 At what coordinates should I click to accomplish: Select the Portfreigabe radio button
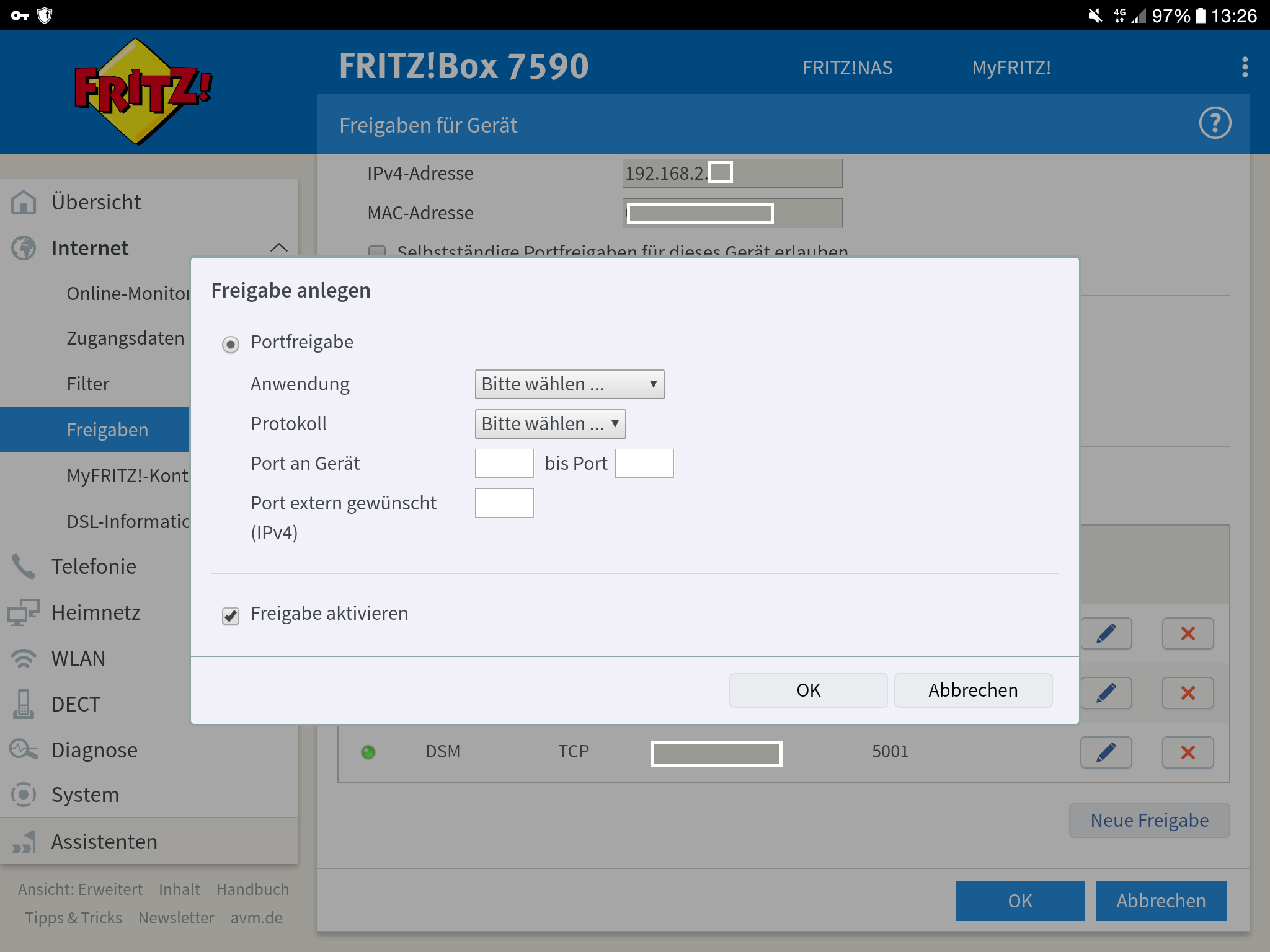point(231,344)
